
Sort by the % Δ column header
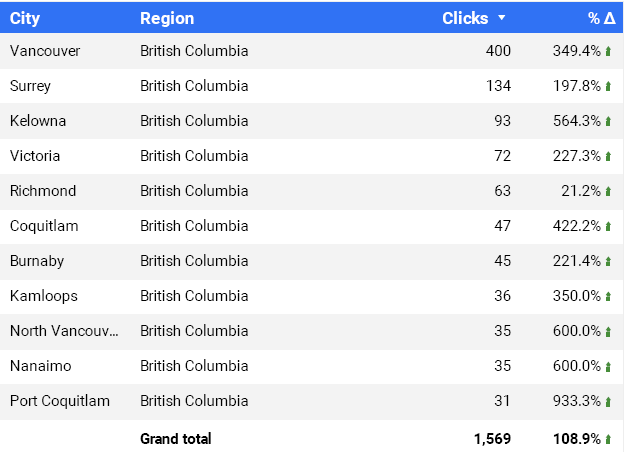[601, 18]
